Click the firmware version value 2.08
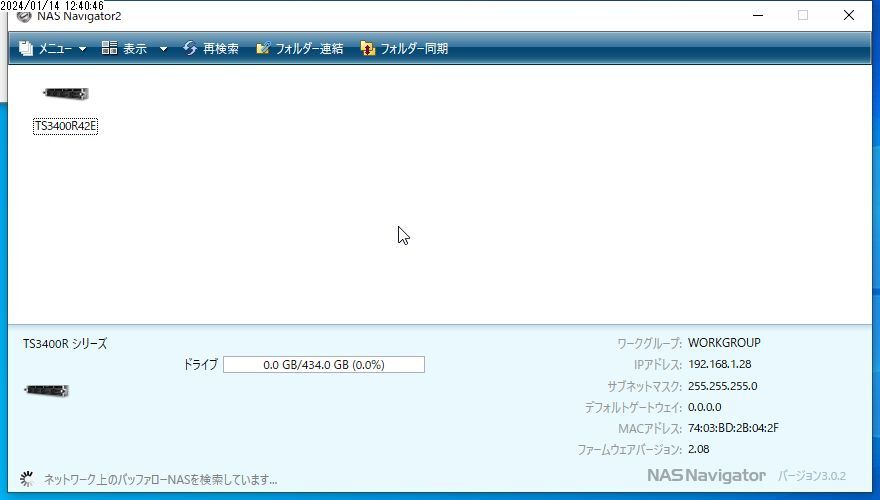 coord(698,449)
